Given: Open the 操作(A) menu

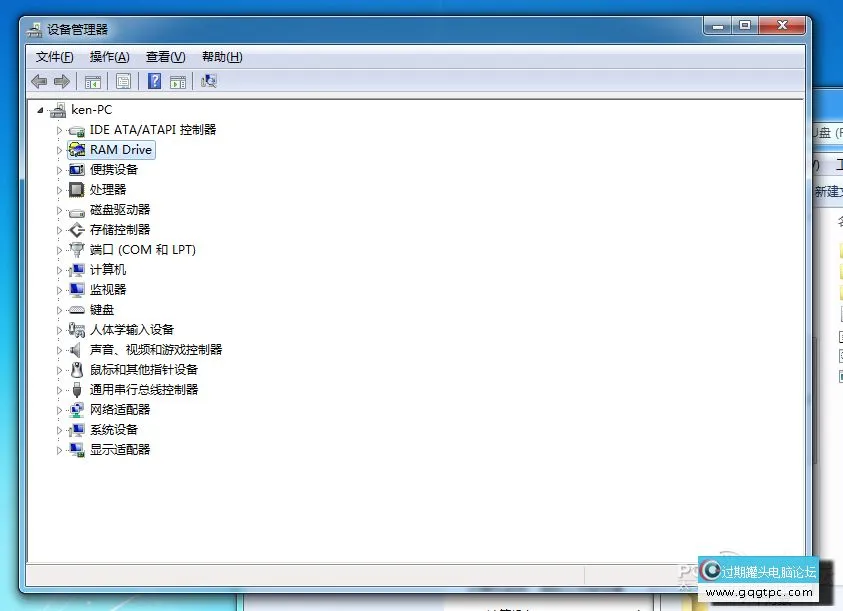Looking at the screenshot, I should [x=109, y=57].
